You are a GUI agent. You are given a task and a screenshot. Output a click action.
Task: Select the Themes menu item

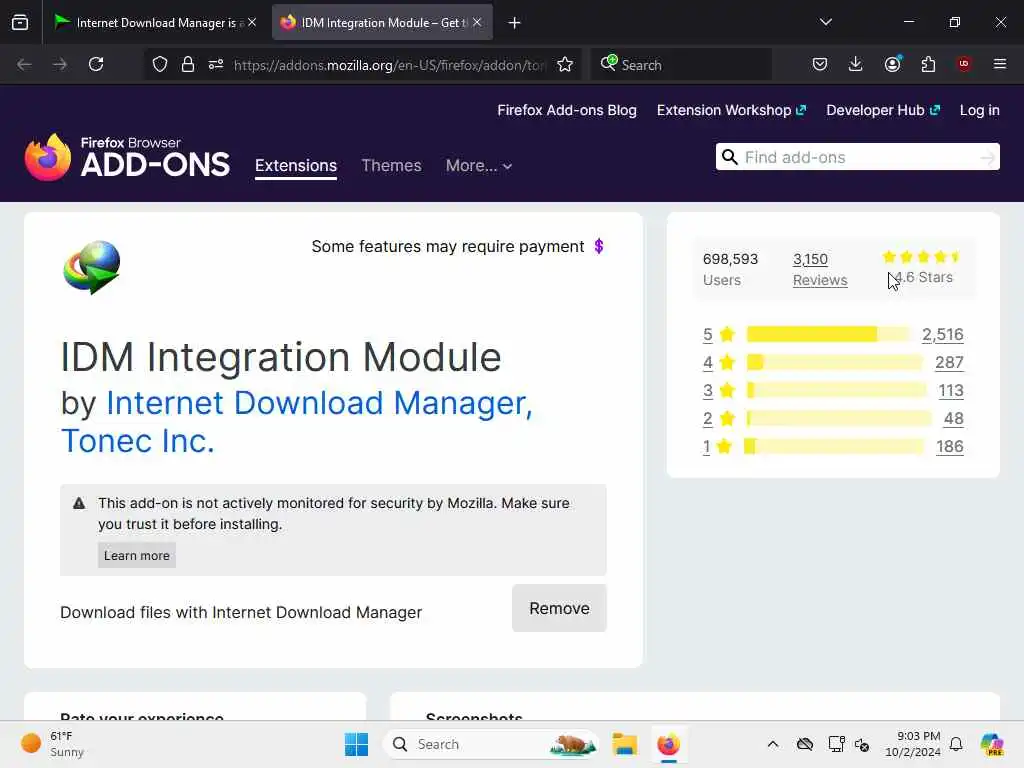(391, 166)
